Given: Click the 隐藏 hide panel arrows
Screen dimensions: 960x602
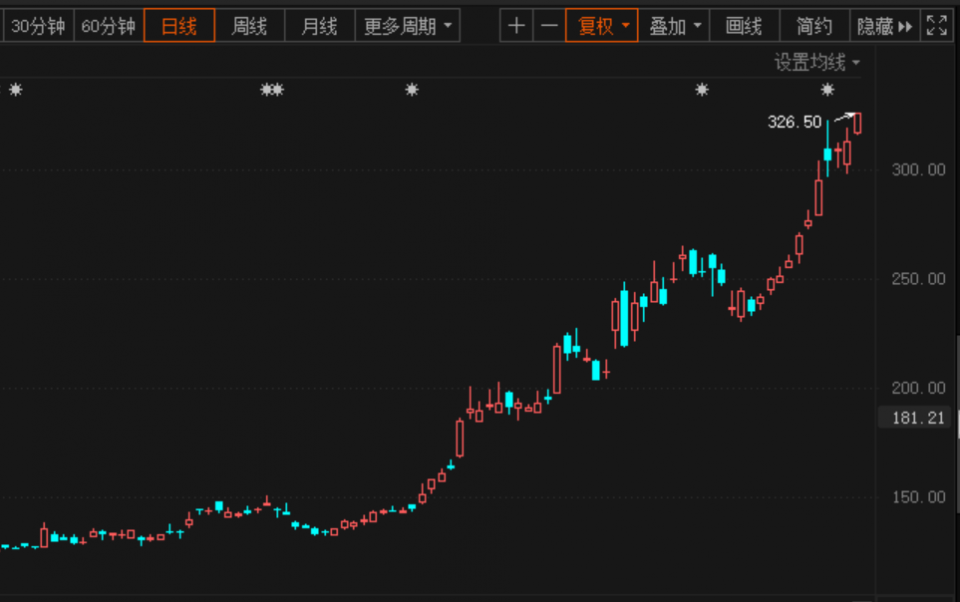Looking at the screenshot, I should [885, 26].
